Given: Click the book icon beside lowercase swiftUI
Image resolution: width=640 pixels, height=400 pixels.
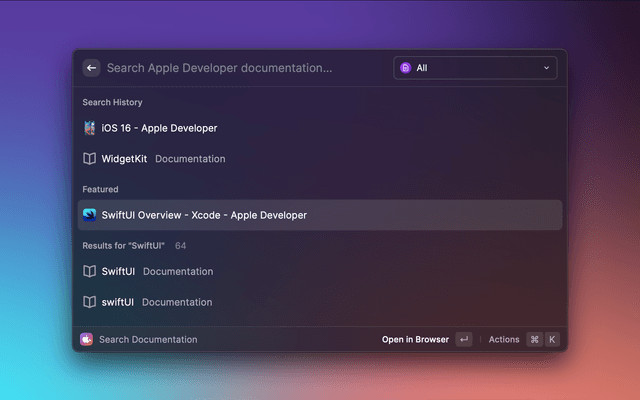Looking at the screenshot, I should [89, 302].
